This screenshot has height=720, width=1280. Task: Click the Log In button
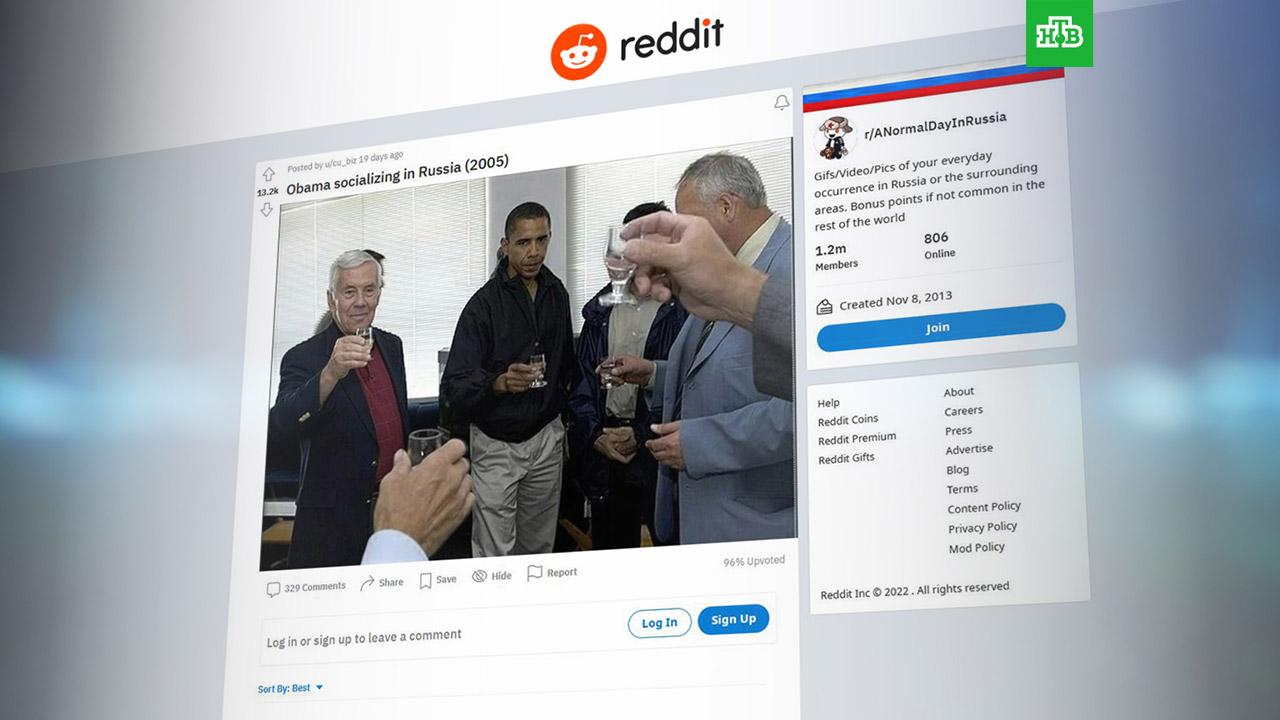(659, 623)
